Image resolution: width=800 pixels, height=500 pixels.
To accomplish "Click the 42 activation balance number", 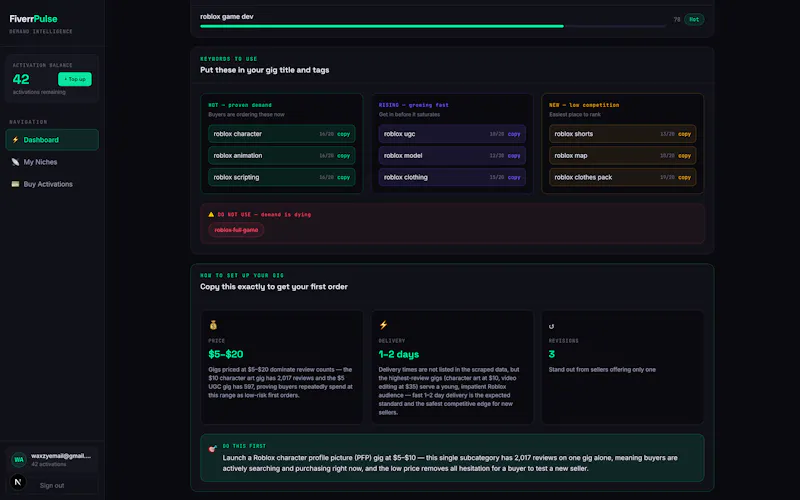I will 21,79.
